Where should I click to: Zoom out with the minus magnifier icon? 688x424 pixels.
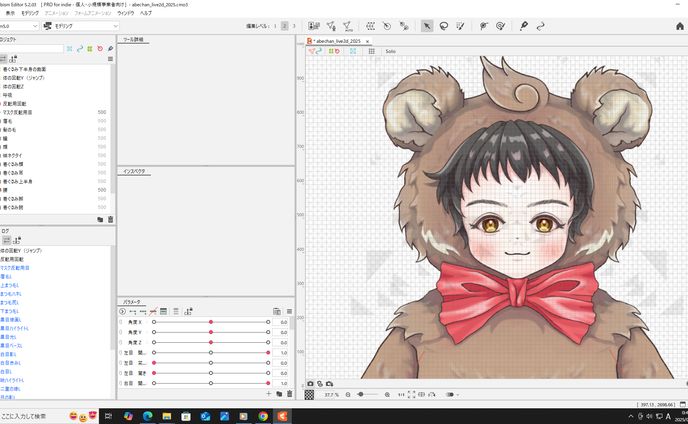[348, 395]
